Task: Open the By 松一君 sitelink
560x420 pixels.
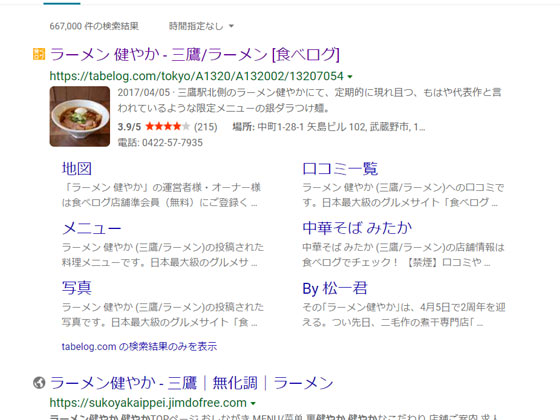Action: (x=335, y=288)
